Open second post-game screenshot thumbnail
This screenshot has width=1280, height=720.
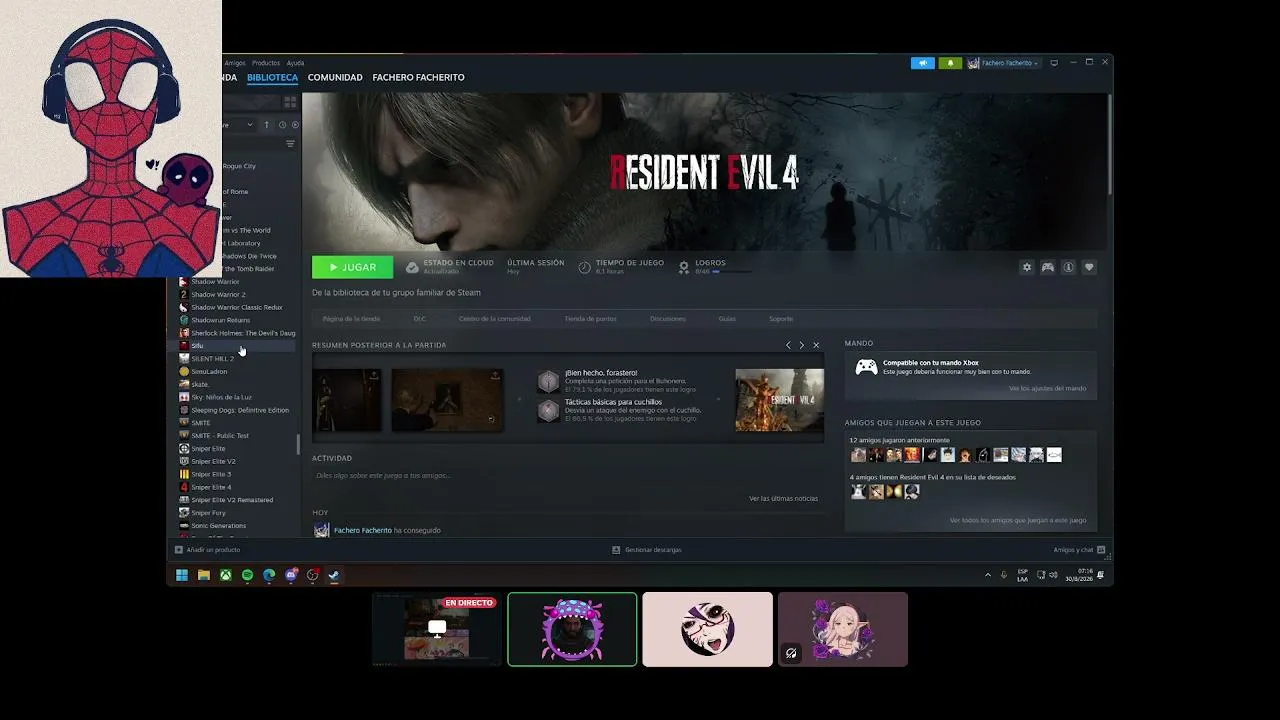pyautogui.click(x=447, y=400)
